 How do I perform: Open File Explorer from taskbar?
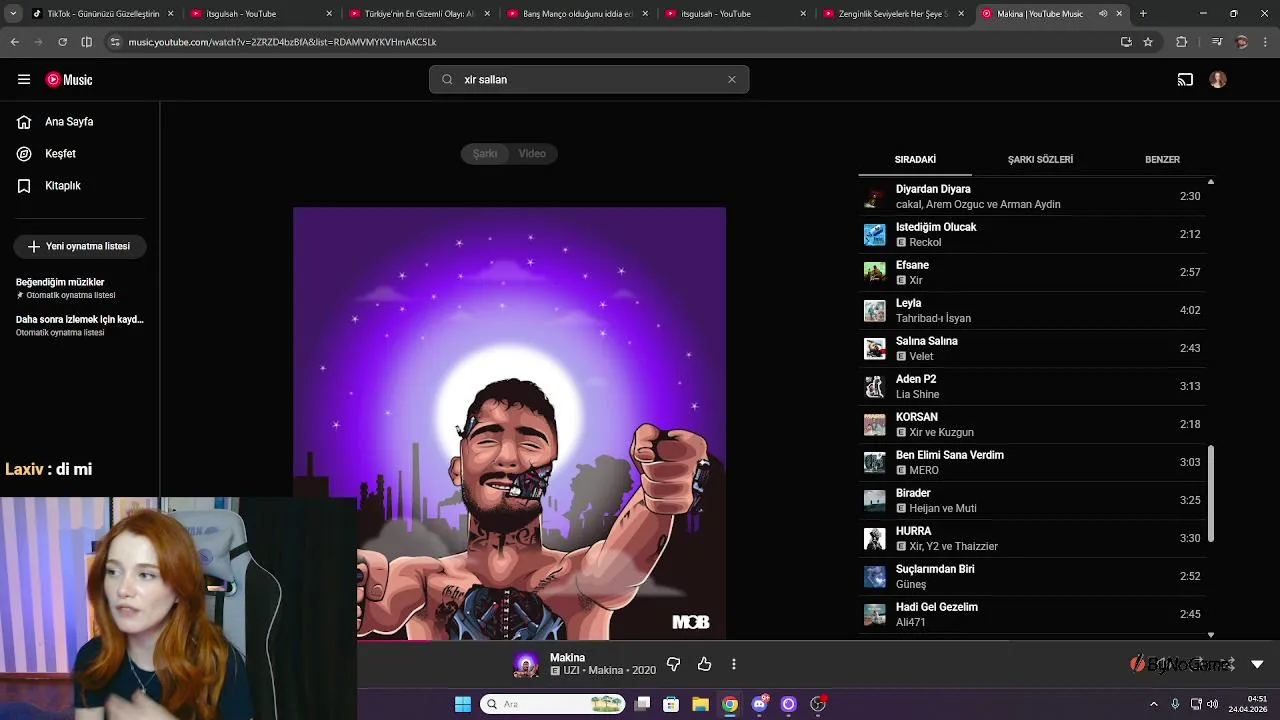click(x=700, y=704)
